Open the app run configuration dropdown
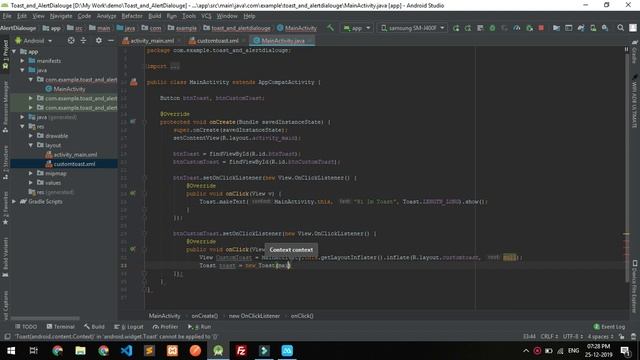This screenshot has width=640, height=360. click(x=357, y=28)
